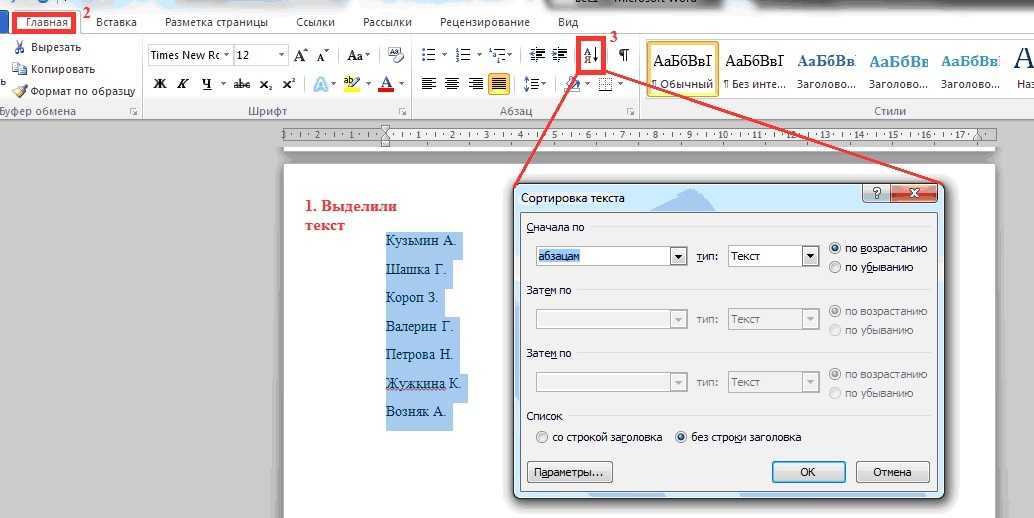Click the shading paint bucket icon
The width and height of the screenshot is (1034, 518).
tap(572, 84)
